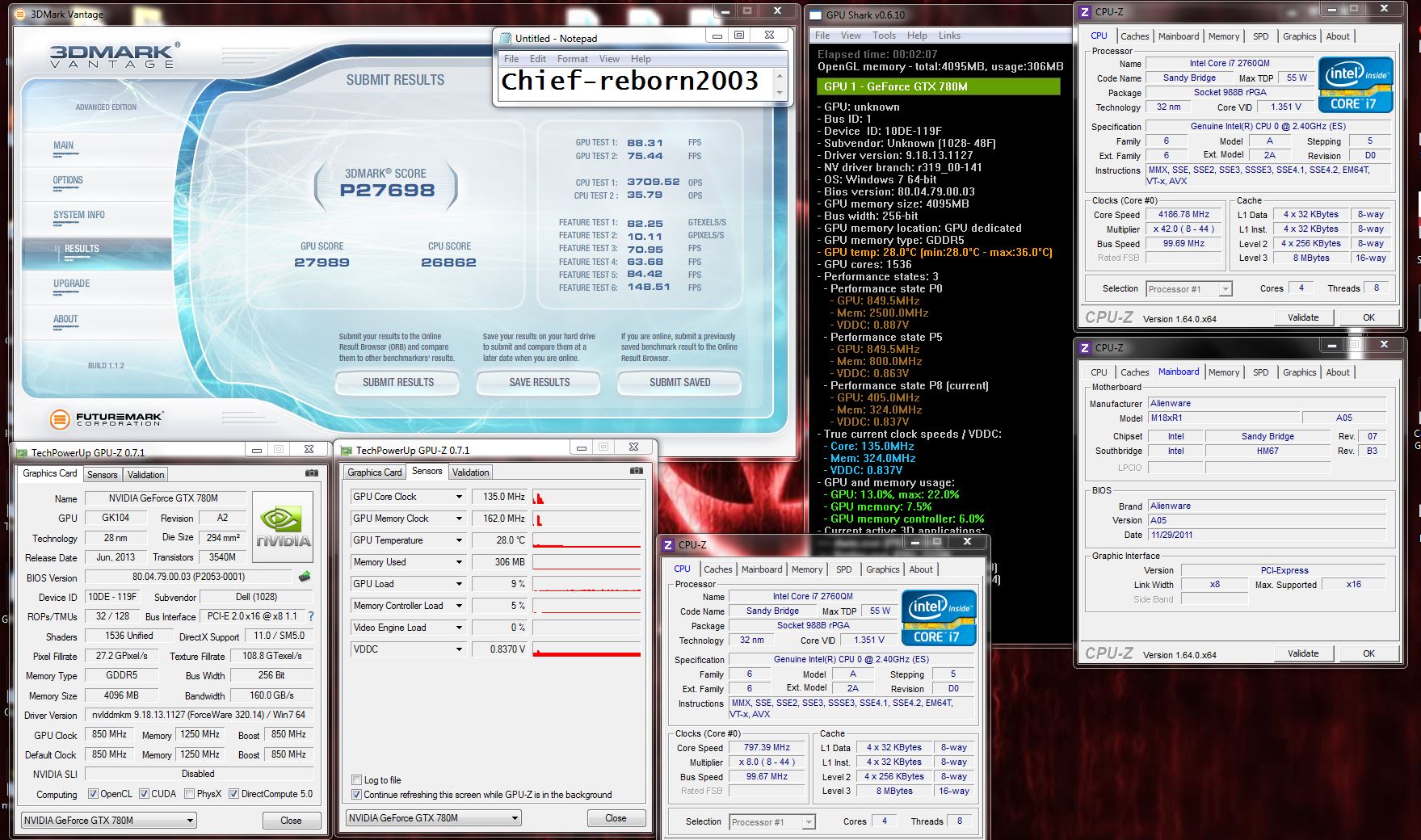Screen dimensions: 1421x840
Task: Toggle the PhysX checkbox
Action: click(x=189, y=794)
